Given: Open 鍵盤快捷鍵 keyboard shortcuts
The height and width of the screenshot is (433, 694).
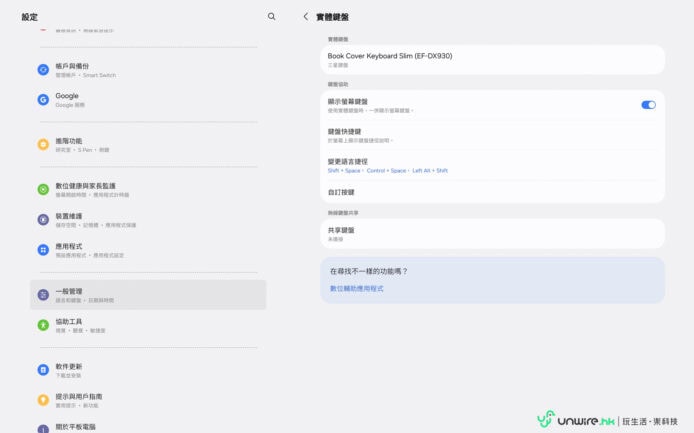Looking at the screenshot, I should click(x=492, y=135).
